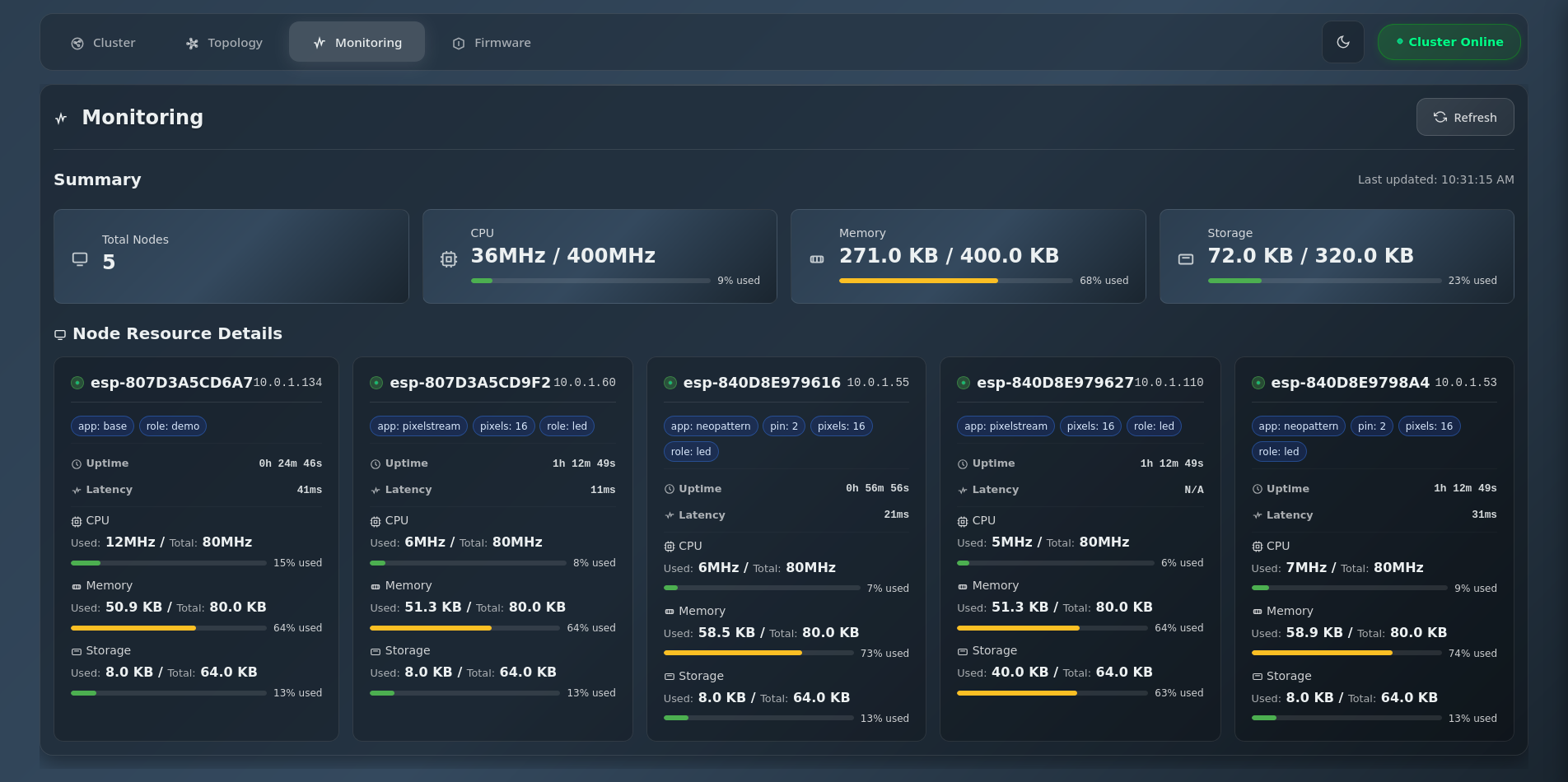Click the memory stick icon in Memory card

click(816, 258)
